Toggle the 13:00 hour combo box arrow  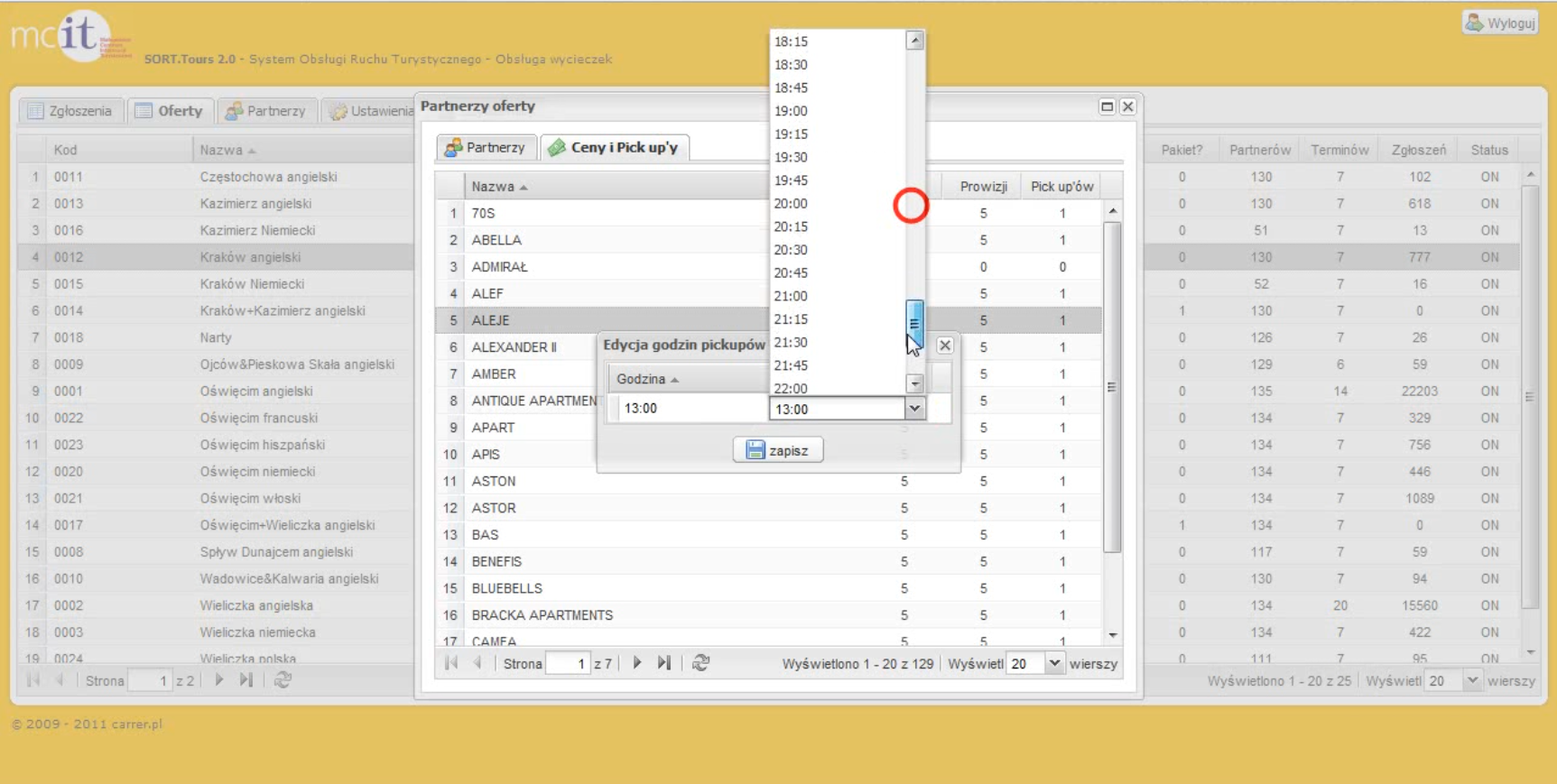pyautogui.click(x=914, y=409)
